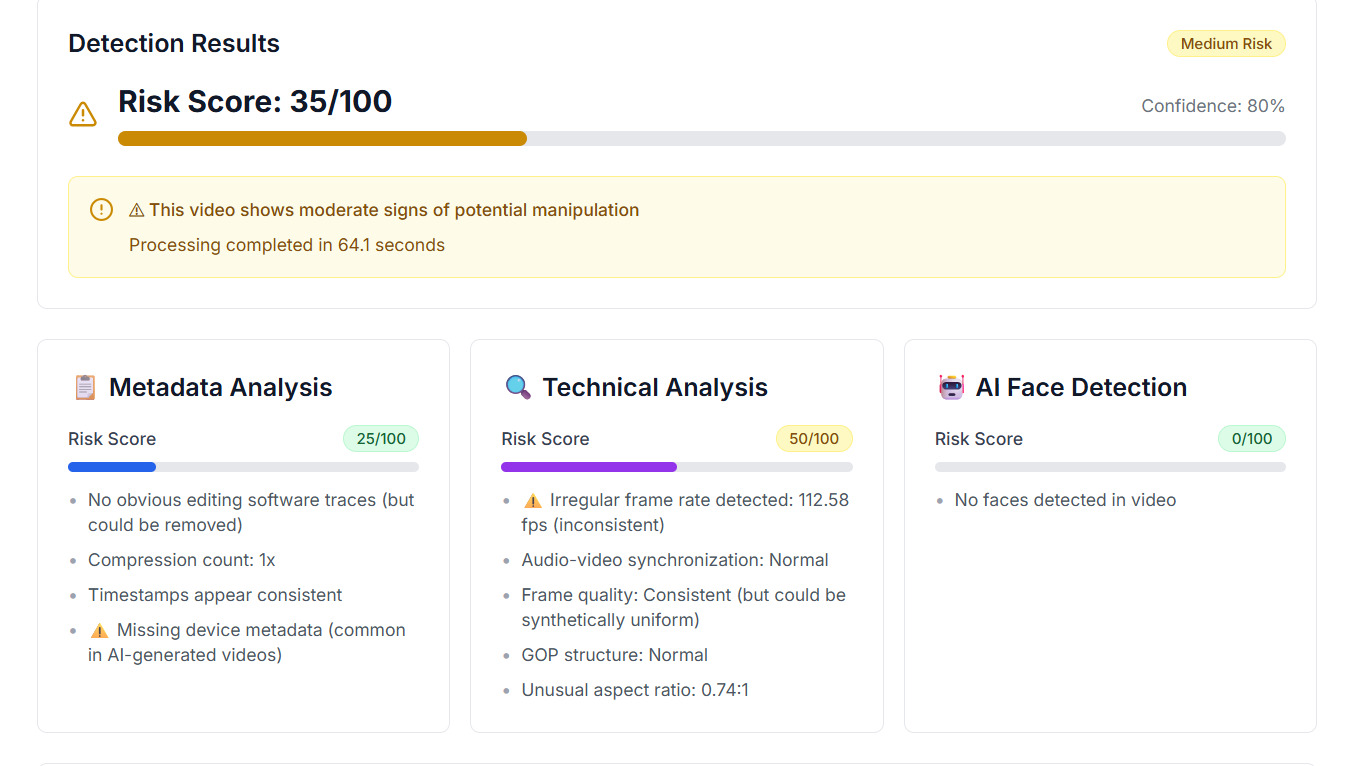Click warning icon beside Irregular frame rate
Image resolution: width=1356 pixels, height=766 pixels.
tap(532, 500)
